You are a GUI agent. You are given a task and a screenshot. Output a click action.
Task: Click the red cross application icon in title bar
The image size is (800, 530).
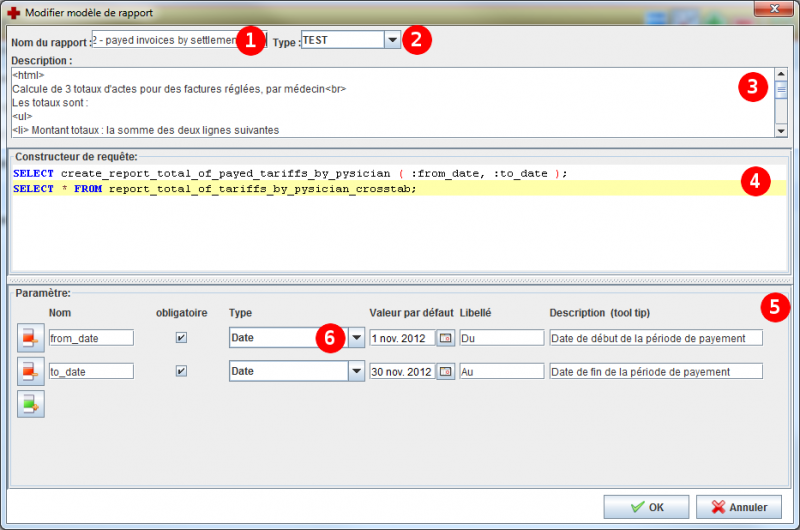13,14
